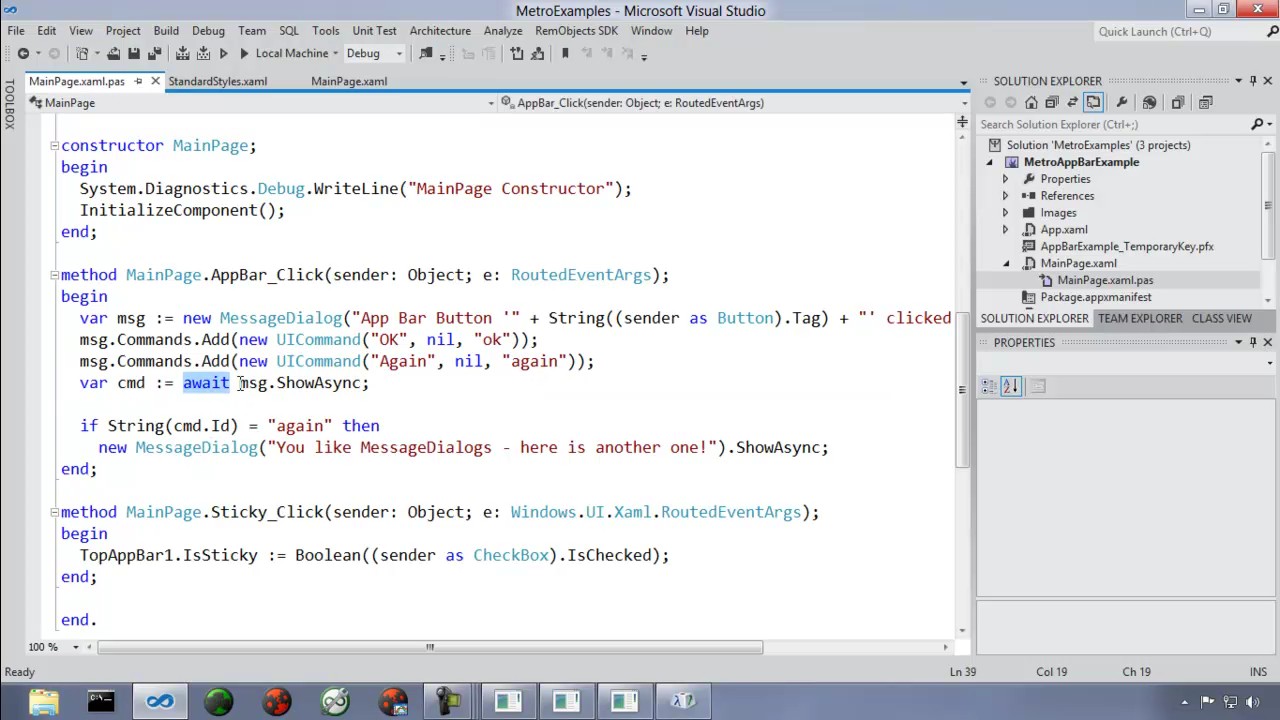Open the Architecture menu

(x=440, y=31)
